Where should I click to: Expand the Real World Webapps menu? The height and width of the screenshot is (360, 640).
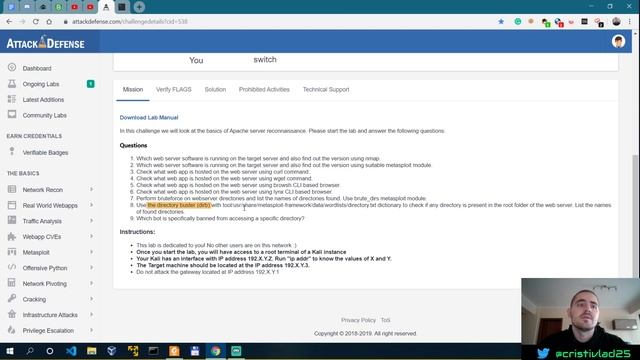[91, 205]
